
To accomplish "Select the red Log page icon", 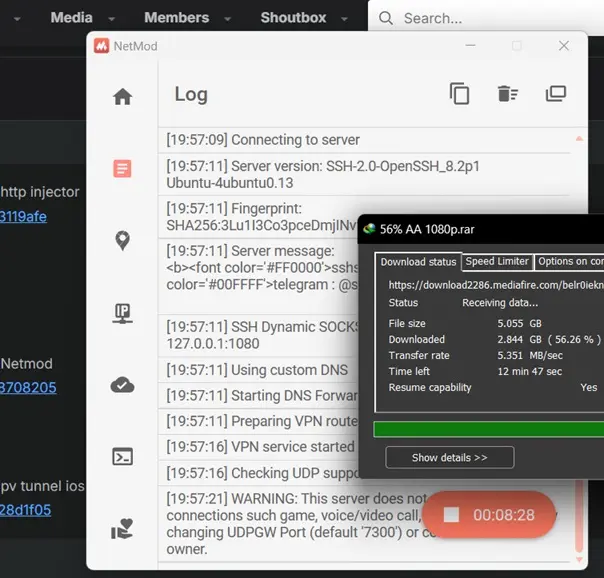I will coord(122,169).
